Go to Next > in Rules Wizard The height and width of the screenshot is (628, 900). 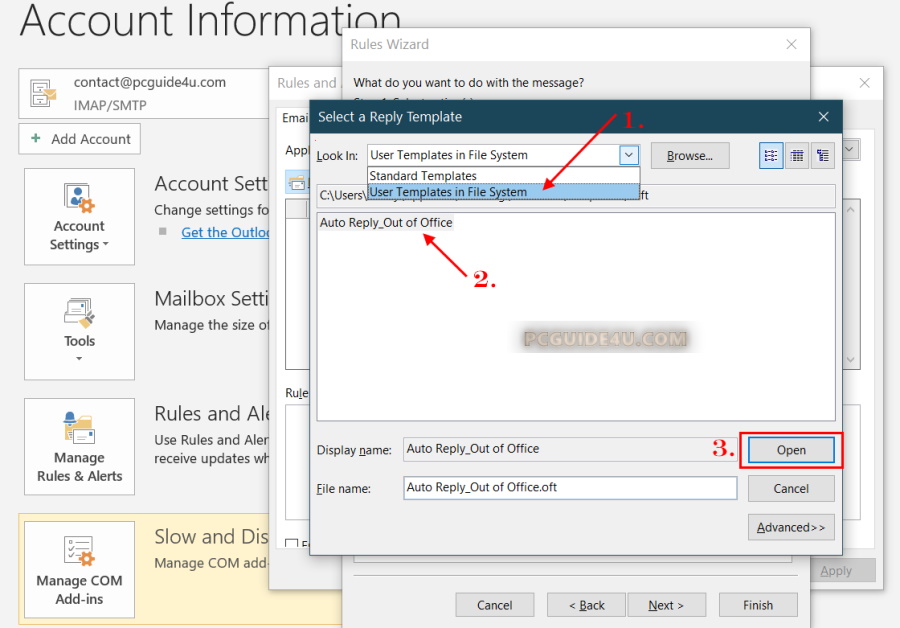tap(665, 605)
